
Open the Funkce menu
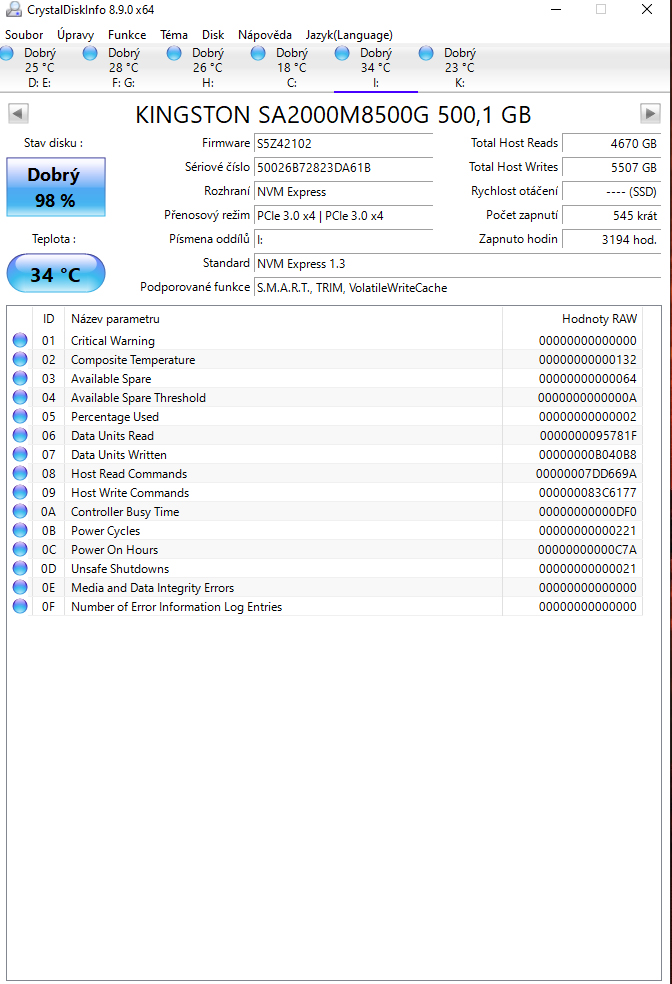127,35
